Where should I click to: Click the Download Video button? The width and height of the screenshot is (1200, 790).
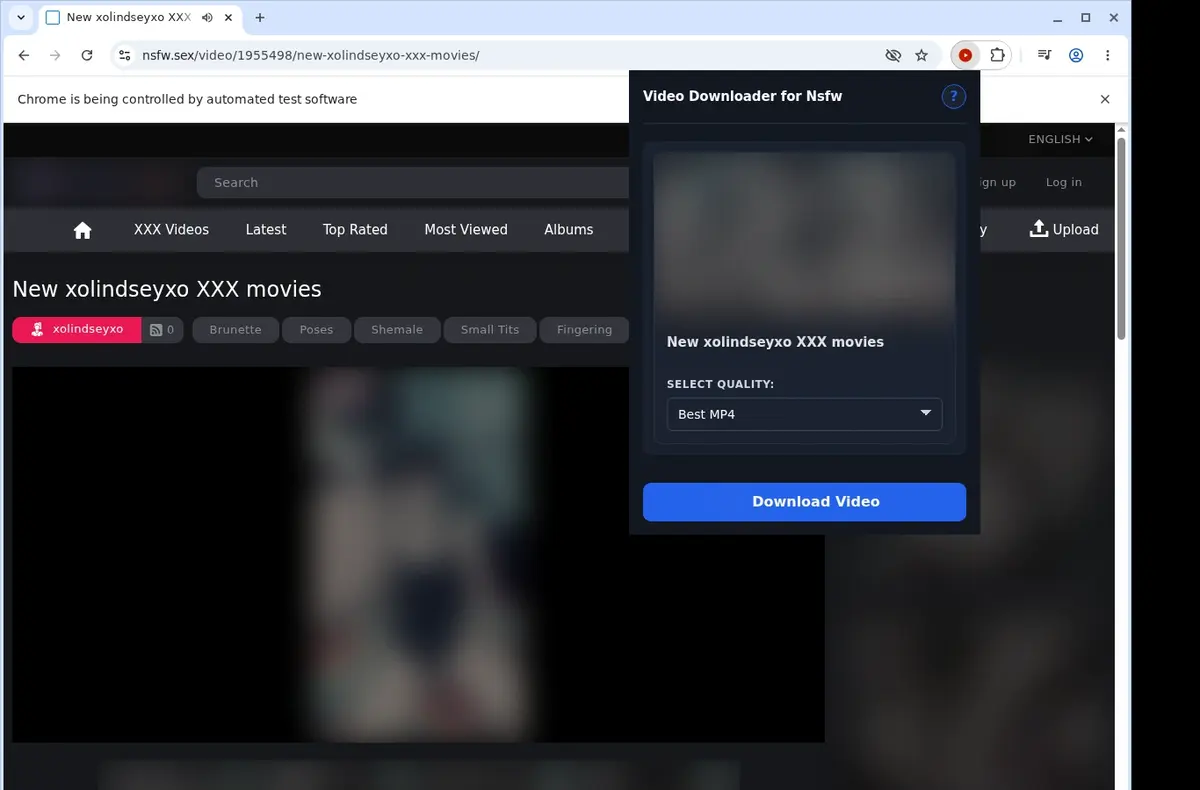804,502
